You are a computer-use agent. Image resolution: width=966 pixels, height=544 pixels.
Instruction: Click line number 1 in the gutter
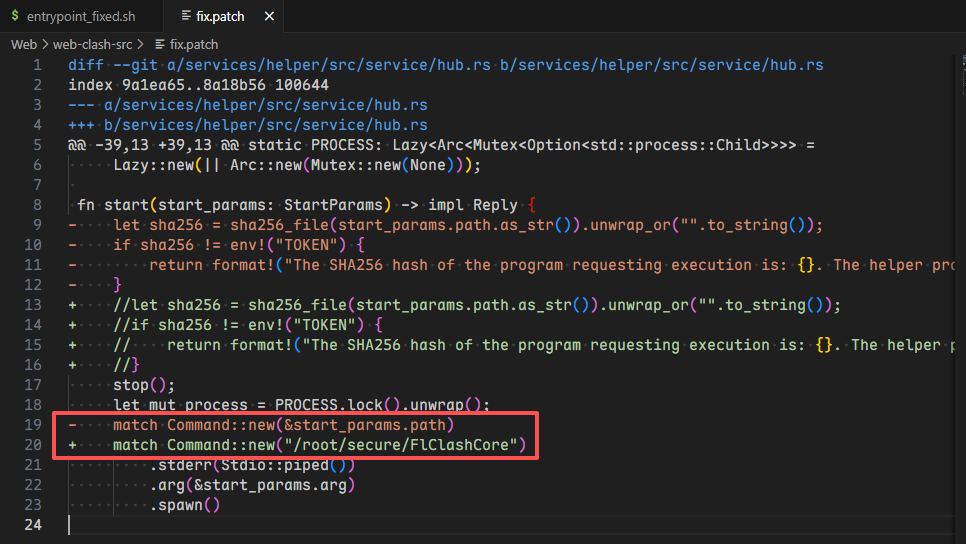point(37,65)
